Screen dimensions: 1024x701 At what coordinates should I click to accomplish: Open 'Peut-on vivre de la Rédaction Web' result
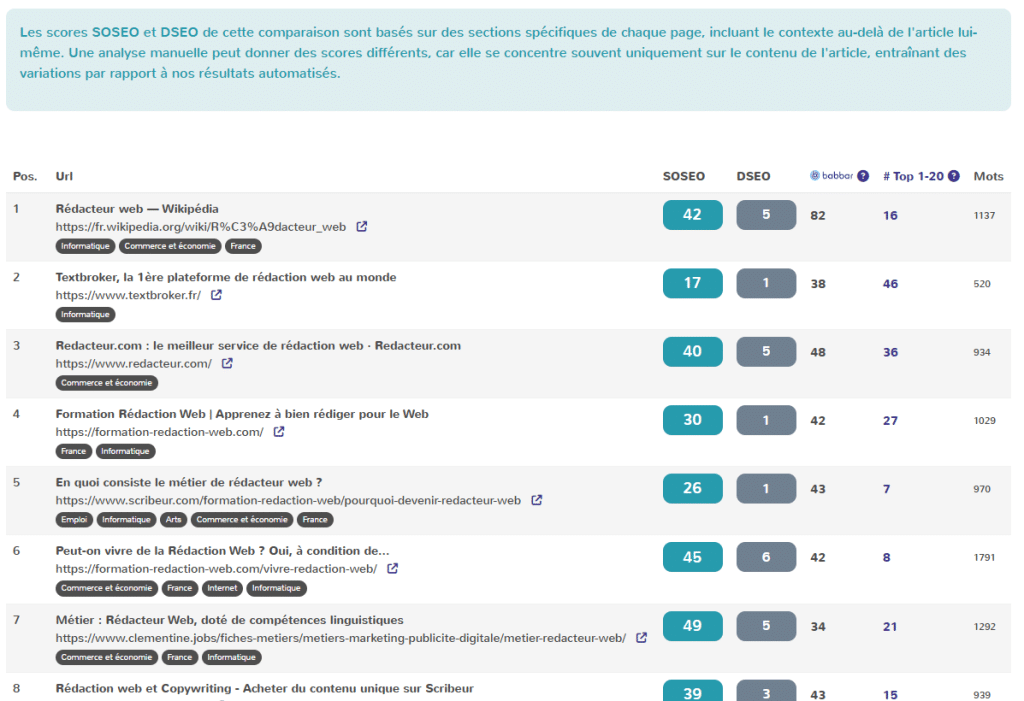pos(222,551)
